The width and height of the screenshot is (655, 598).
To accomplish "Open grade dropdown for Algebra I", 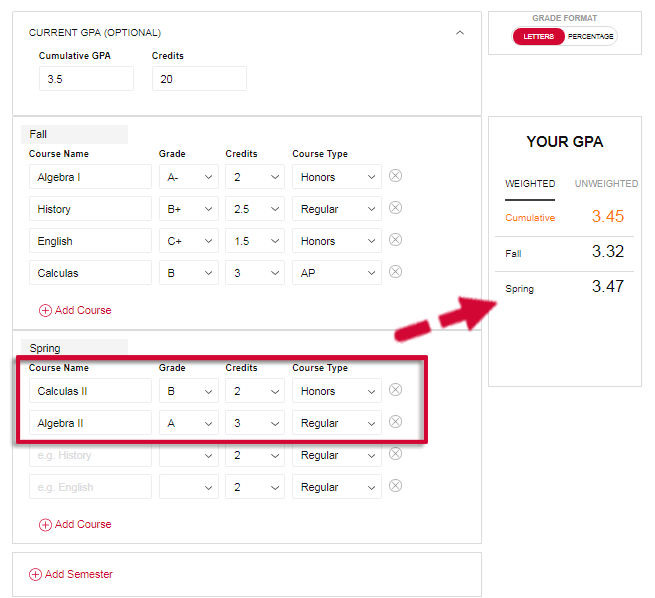I will tap(189, 177).
